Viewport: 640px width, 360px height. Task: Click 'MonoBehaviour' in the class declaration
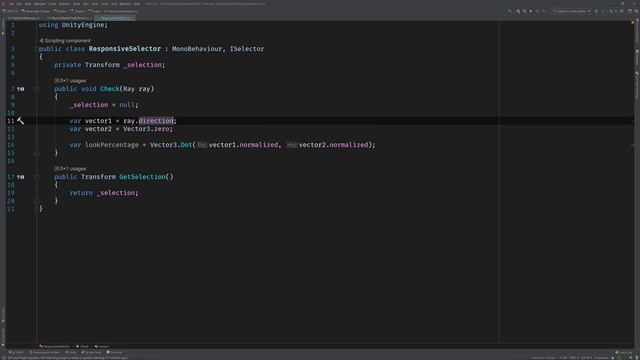point(197,49)
